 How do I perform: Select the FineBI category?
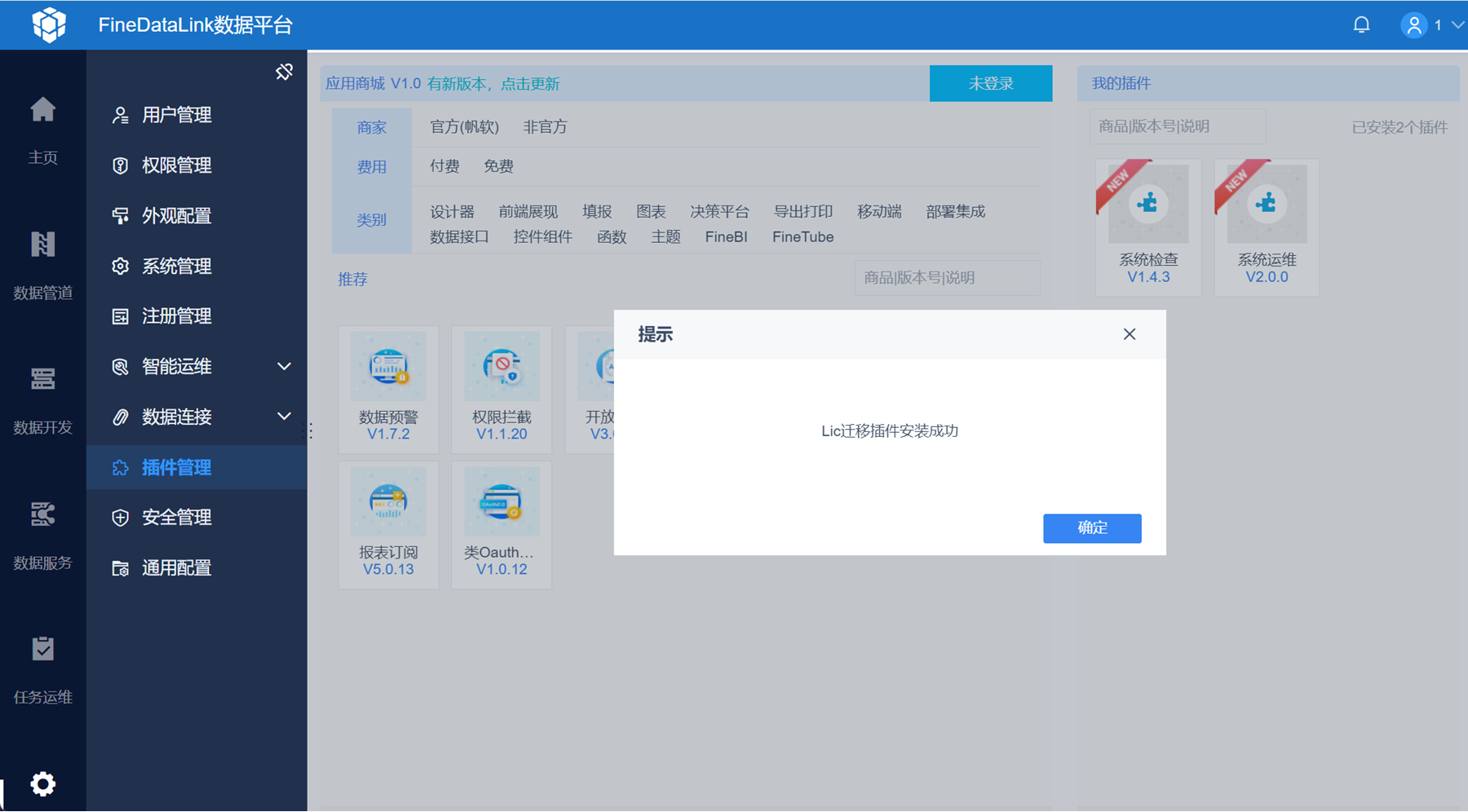pyautogui.click(x=726, y=237)
